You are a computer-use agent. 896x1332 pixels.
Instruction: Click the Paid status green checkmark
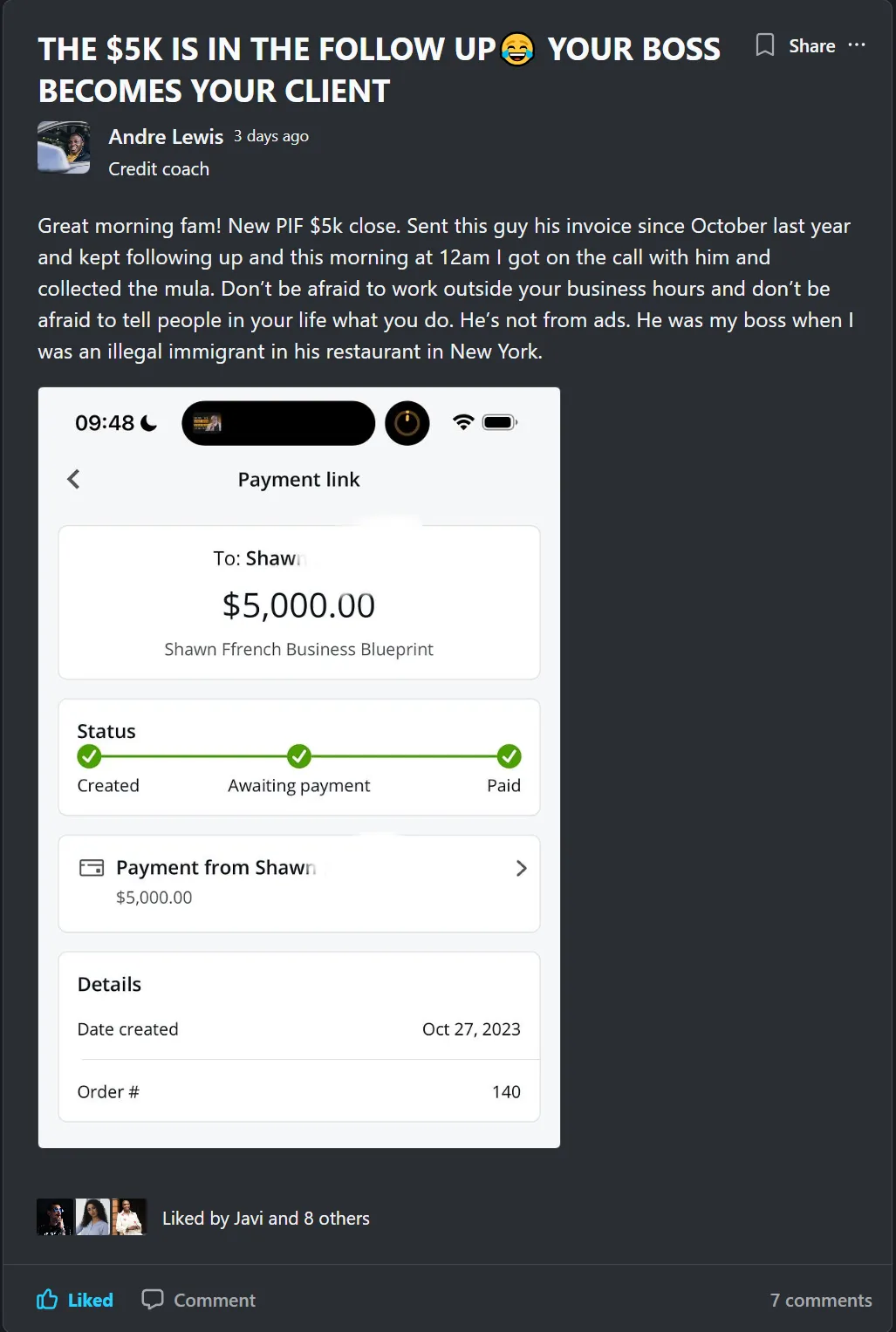[510, 756]
